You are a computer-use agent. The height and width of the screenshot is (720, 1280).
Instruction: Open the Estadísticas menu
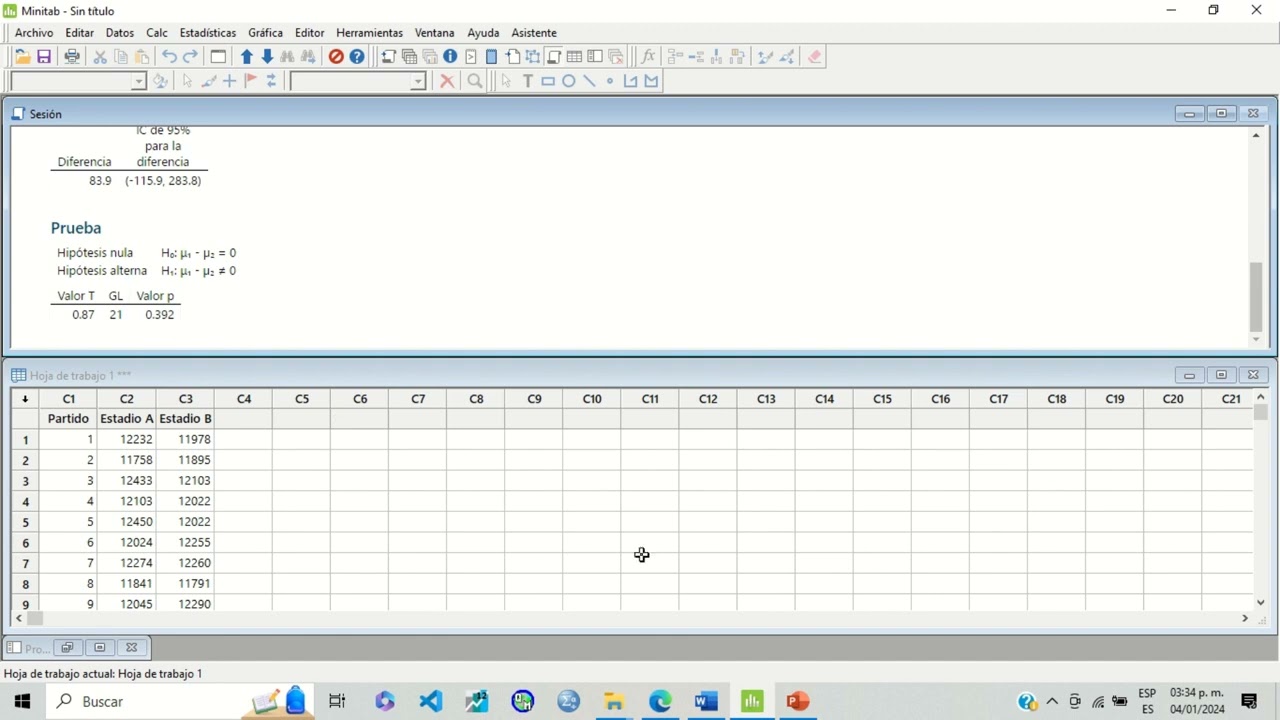(208, 33)
